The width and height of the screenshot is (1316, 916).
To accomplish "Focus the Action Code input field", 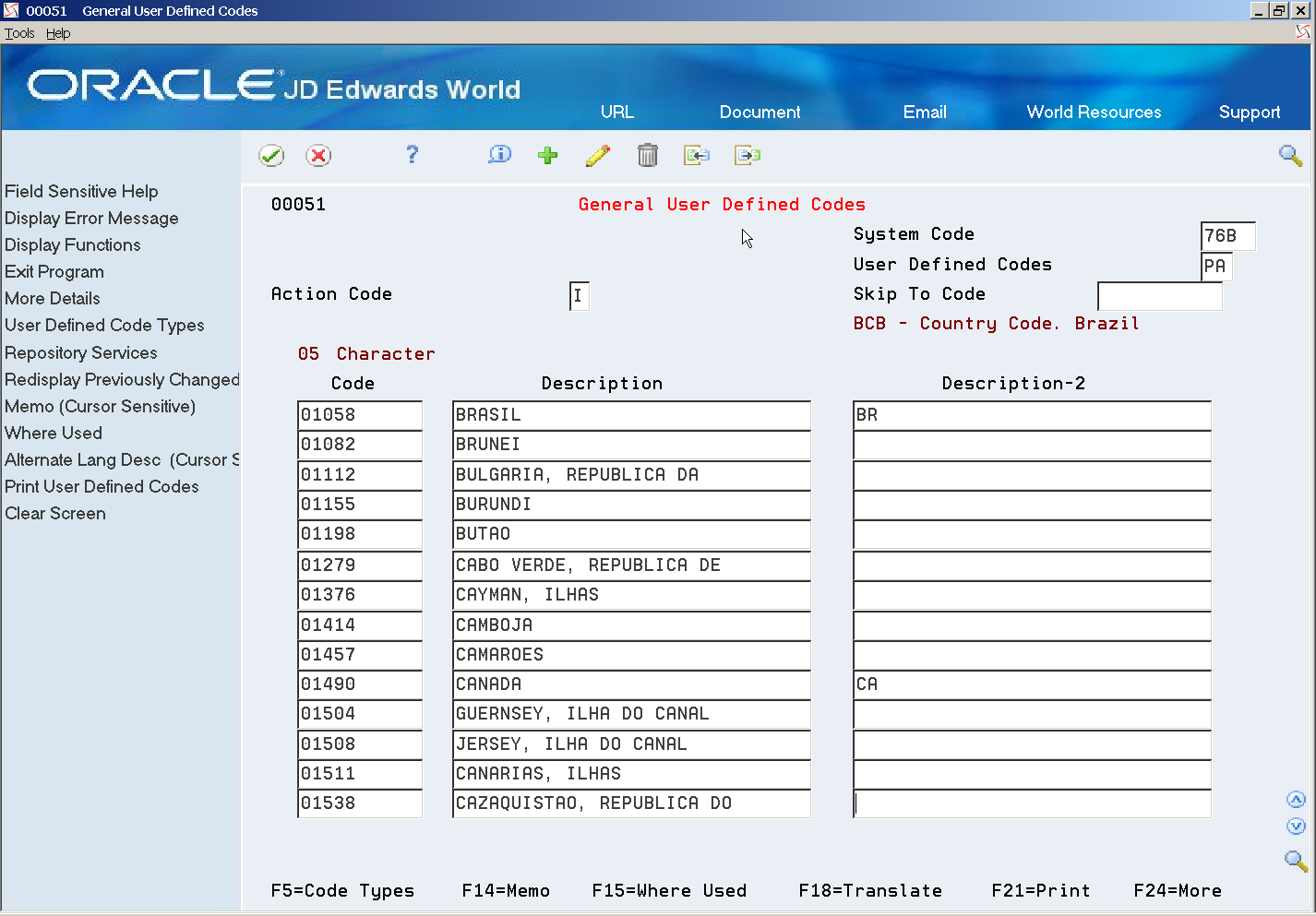I will pyautogui.click(x=580, y=296).
